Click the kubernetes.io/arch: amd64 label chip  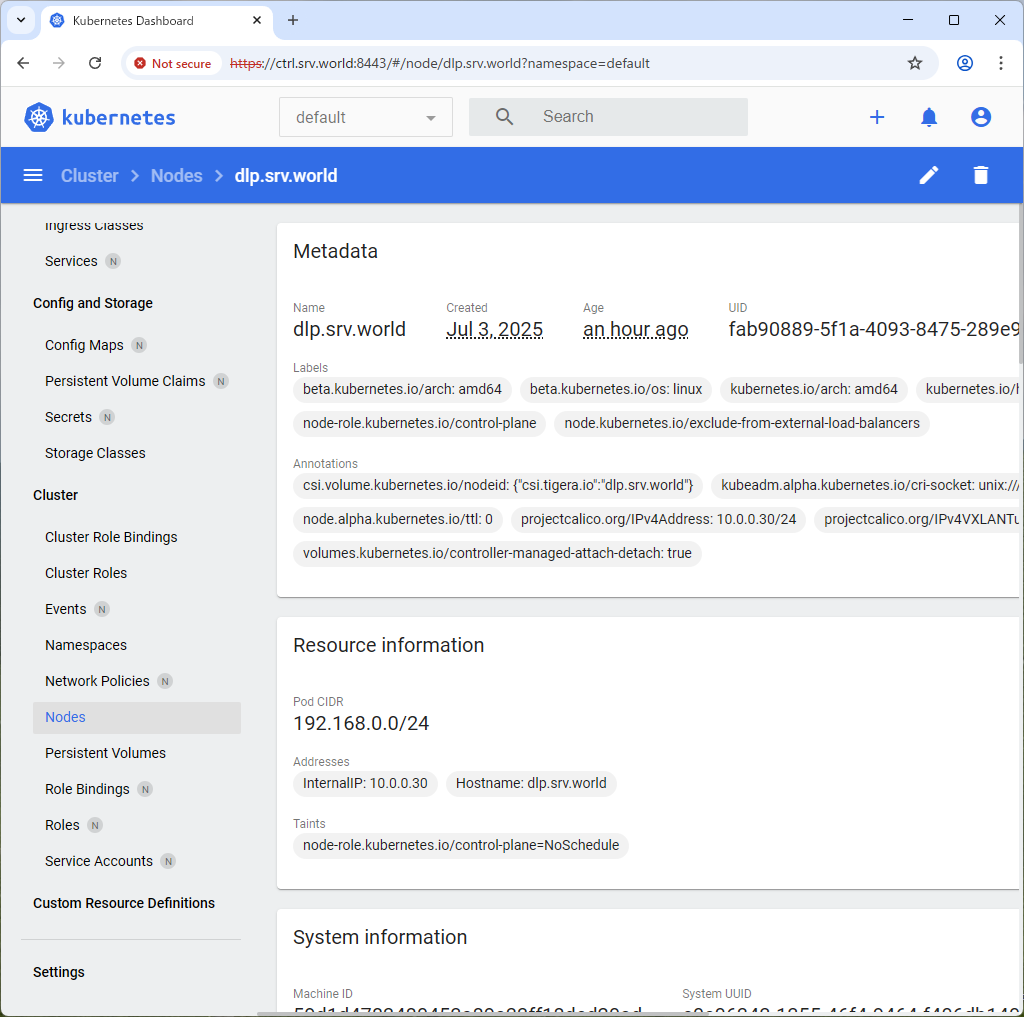click(814, 389)
